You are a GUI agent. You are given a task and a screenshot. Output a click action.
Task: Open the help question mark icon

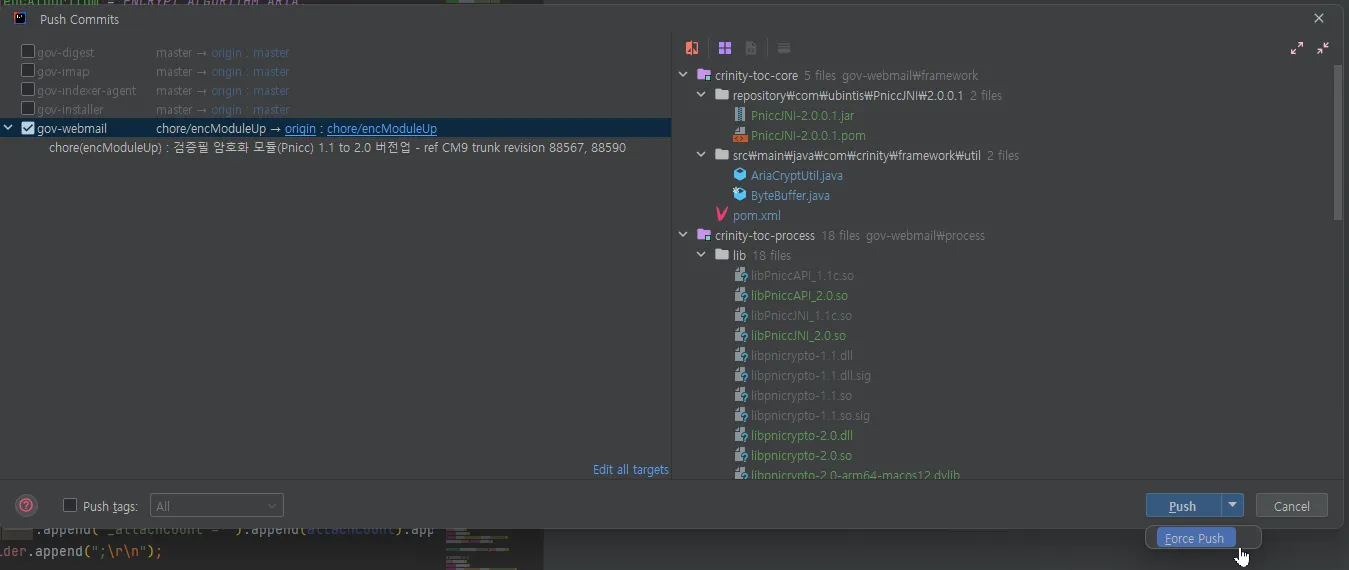27,505
